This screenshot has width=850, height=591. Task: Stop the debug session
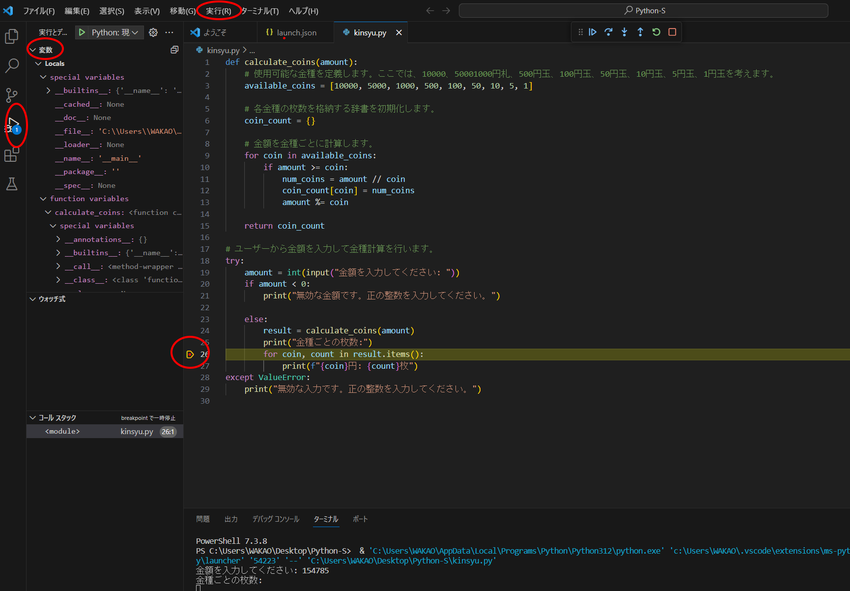click(672, 33)
